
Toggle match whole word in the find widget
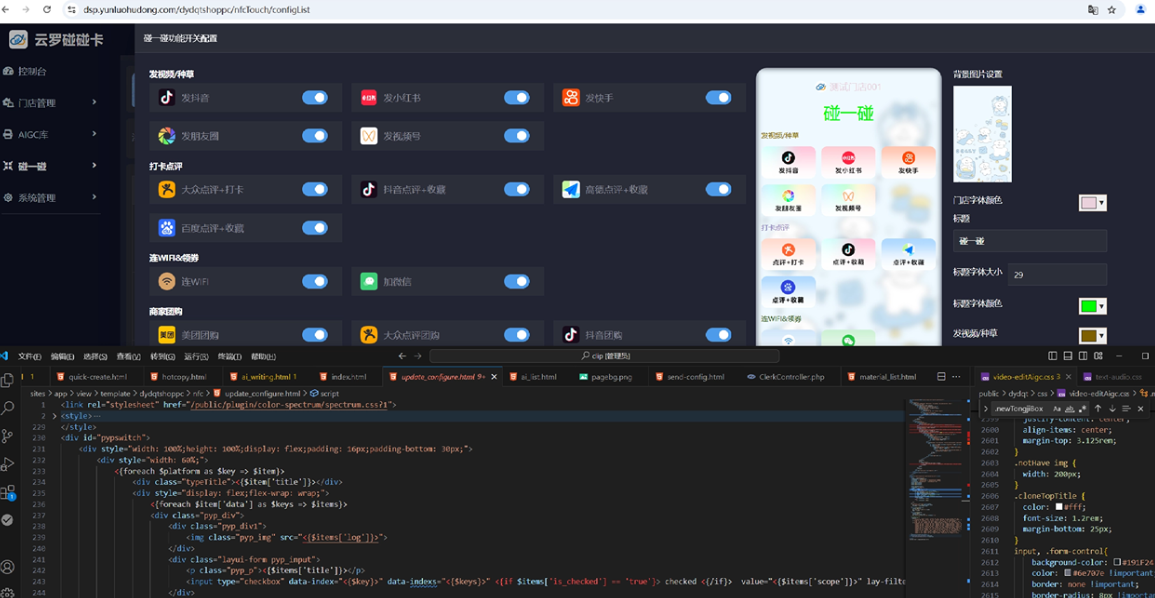point(1070,408)
